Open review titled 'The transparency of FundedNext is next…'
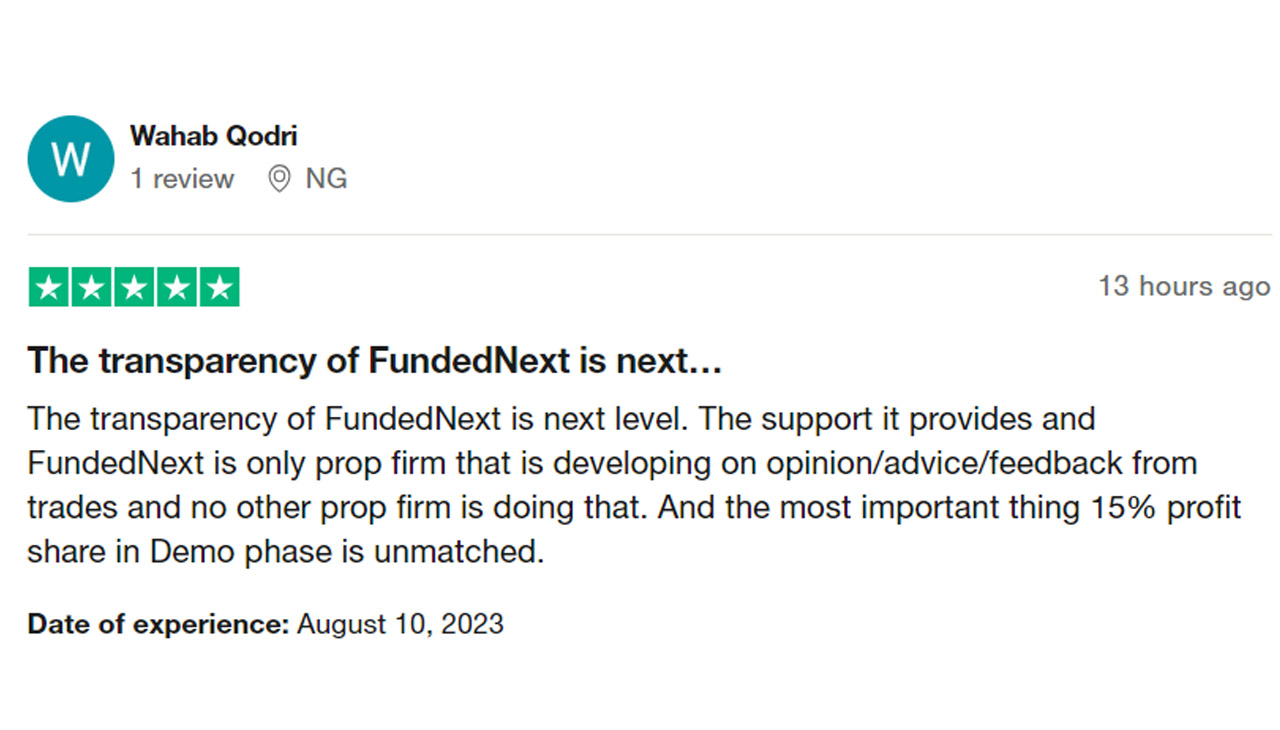This screenshot has height=730, width=1280. tap(375, 361)
